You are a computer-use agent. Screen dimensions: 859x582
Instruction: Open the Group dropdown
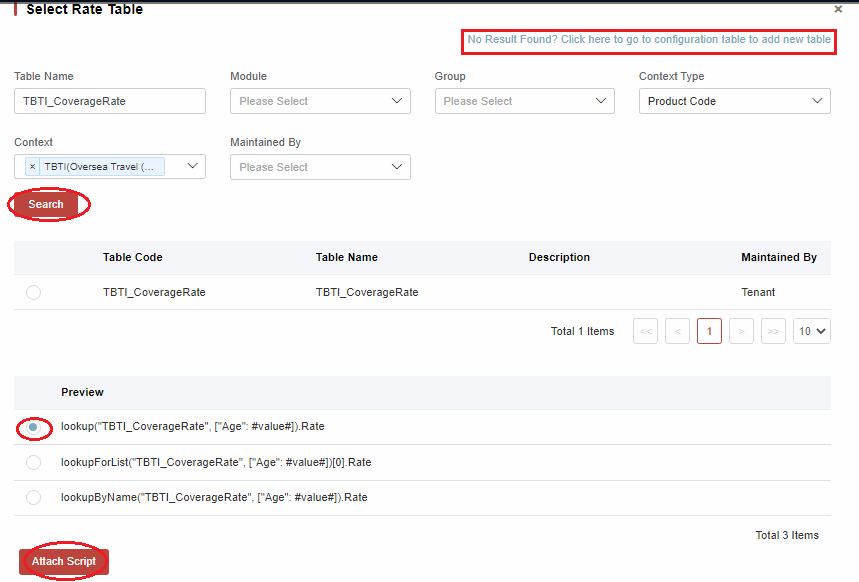click(x=525, y=101)
